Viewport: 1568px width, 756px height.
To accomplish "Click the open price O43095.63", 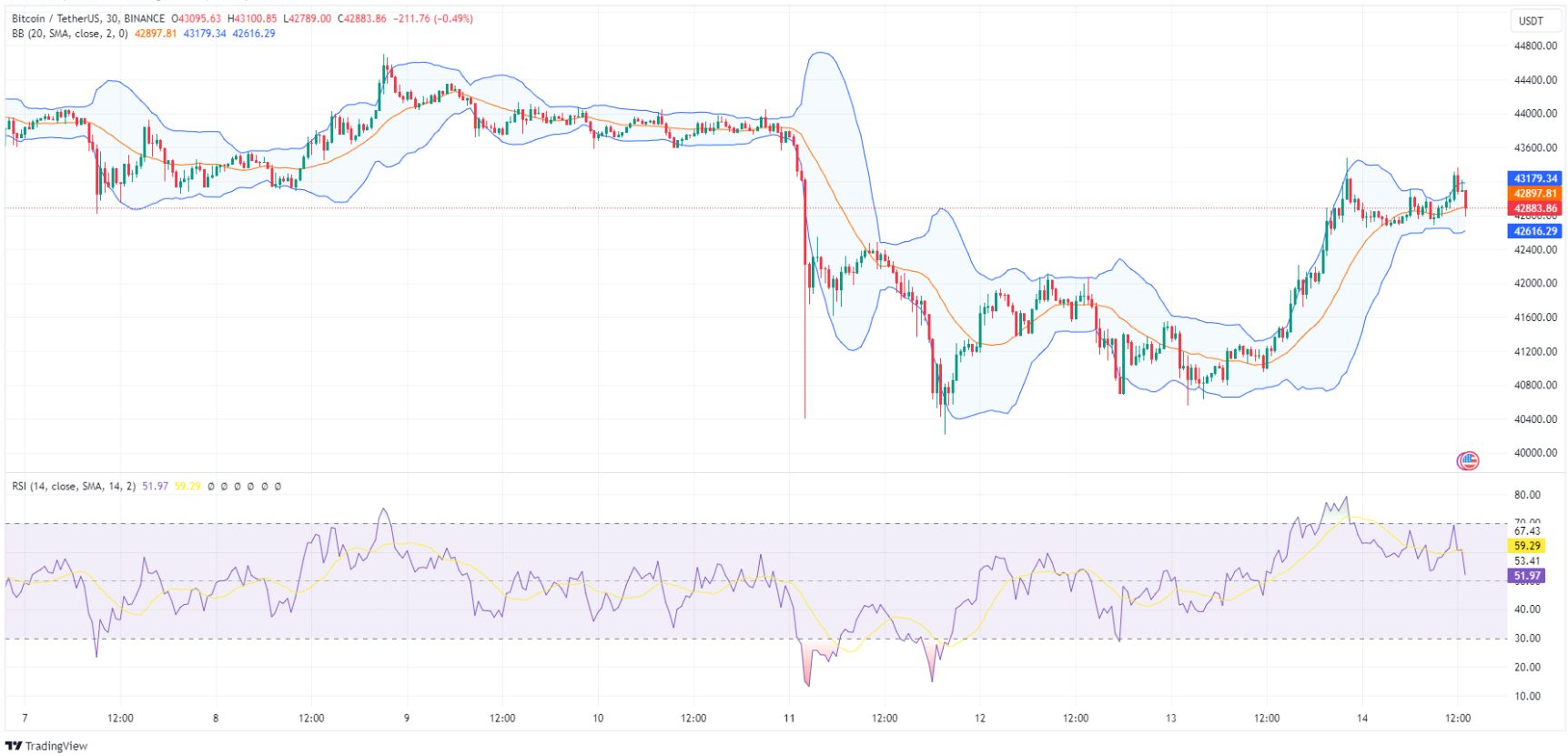I will coord(196,18).
